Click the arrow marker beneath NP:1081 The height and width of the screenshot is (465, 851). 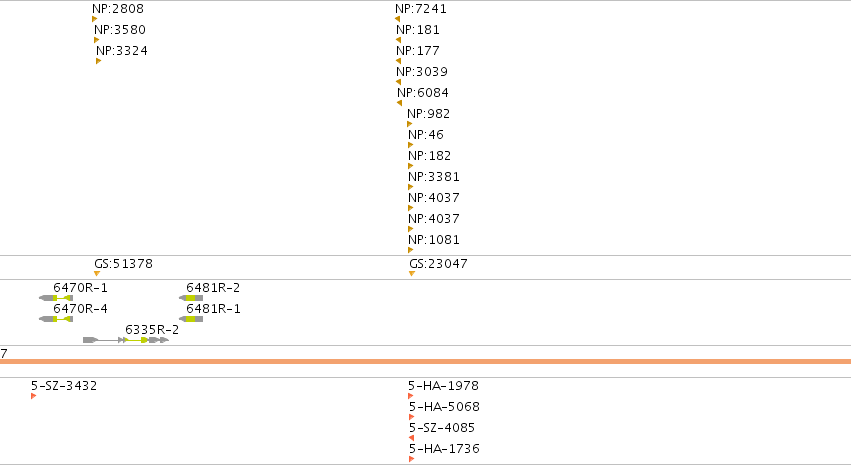tap(411, 250)
